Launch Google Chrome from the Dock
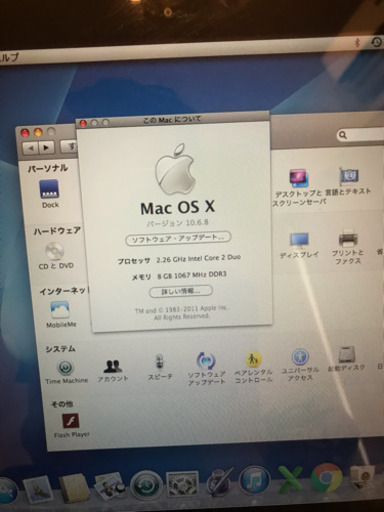Viewport: 384px width, 512px height. 326,477
